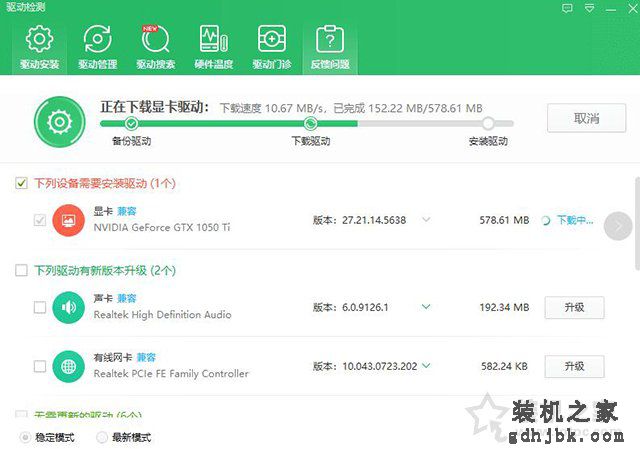This screenshot has height=449, width=640.
Task: Click the green network card globe icon
Action: click(x=69, y=367)
